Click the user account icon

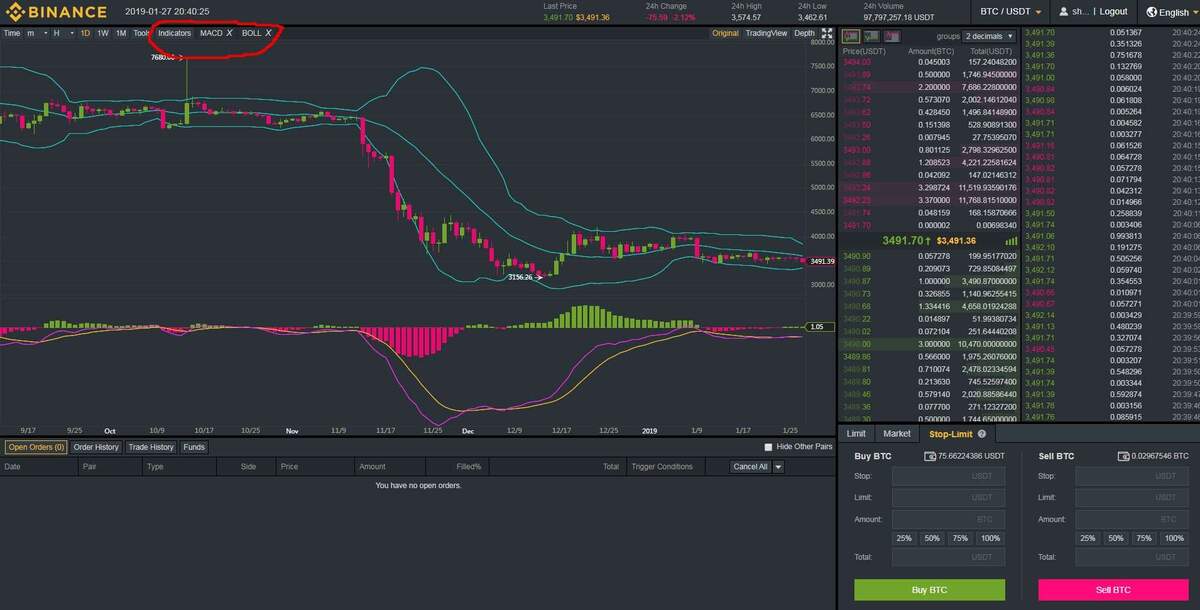point(1063,12)
